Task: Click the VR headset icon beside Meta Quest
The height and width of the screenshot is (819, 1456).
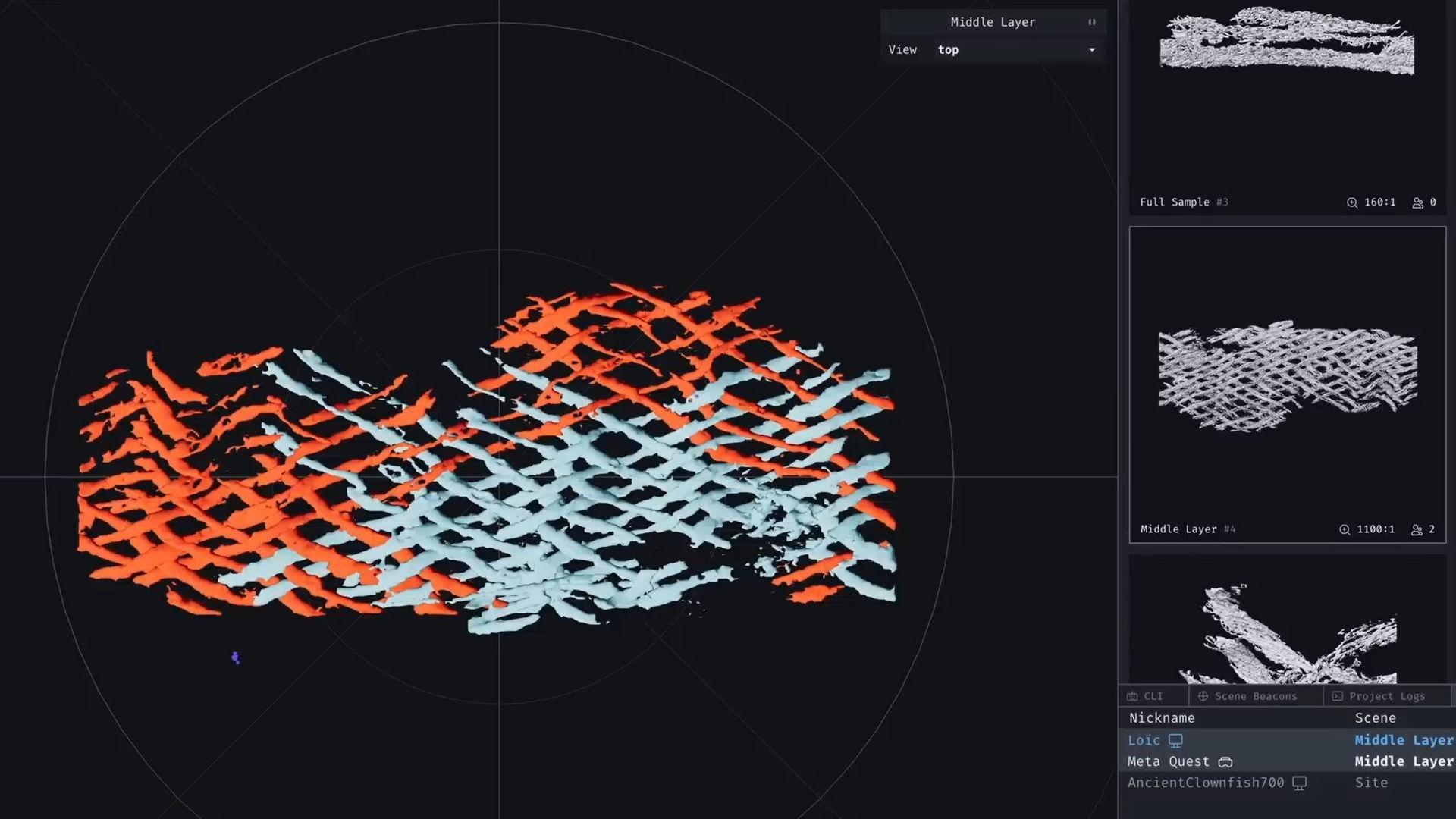Action: 1225,762
